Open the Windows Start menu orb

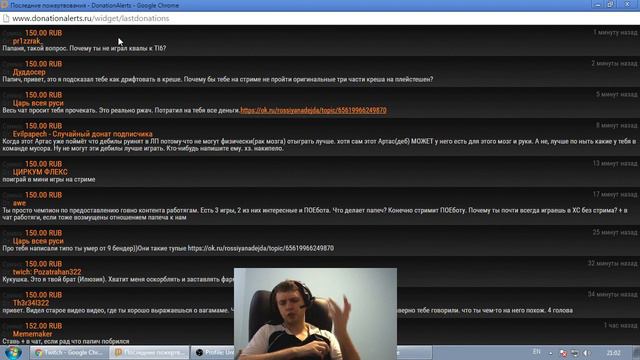[x=13, y=353]
